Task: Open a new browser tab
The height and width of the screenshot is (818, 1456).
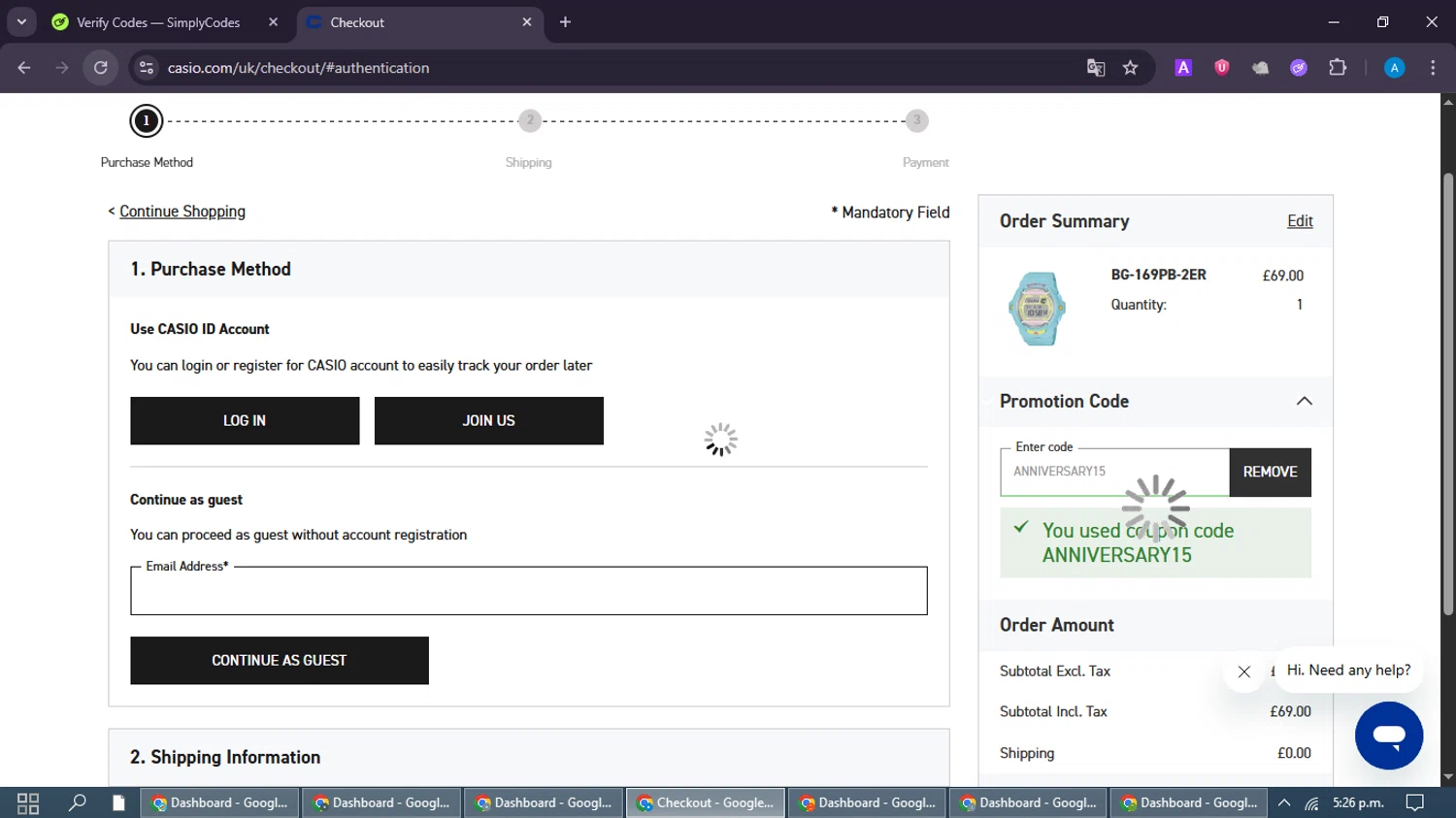Action: 565,22
